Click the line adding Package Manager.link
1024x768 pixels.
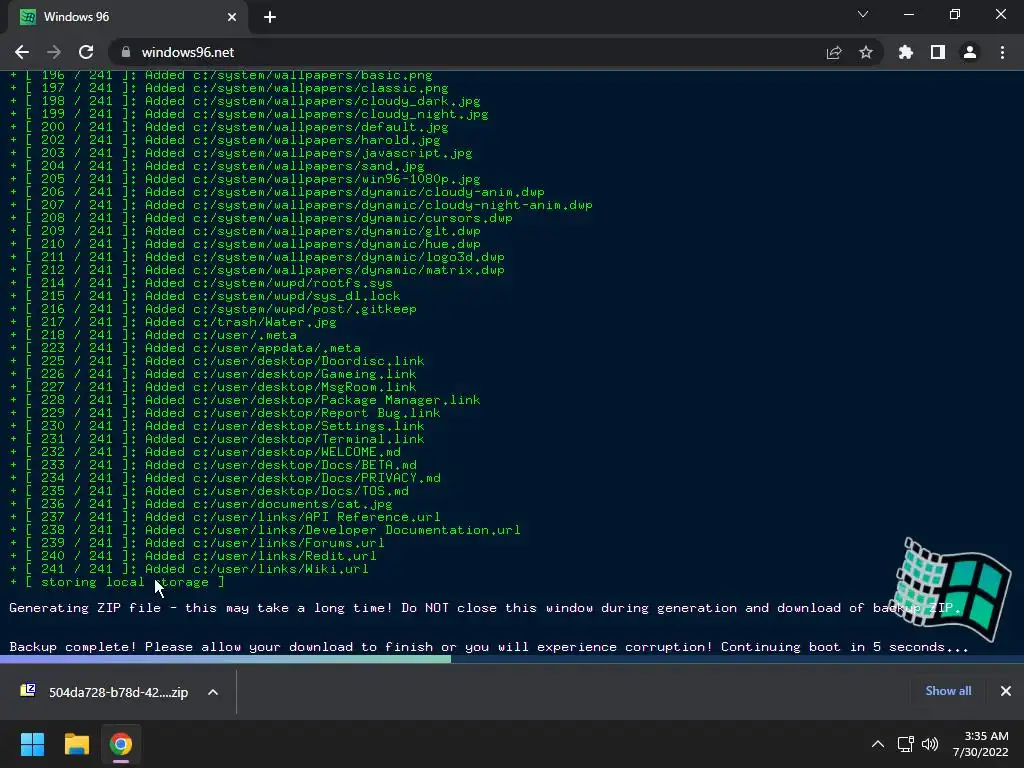(x=245, y=400)
